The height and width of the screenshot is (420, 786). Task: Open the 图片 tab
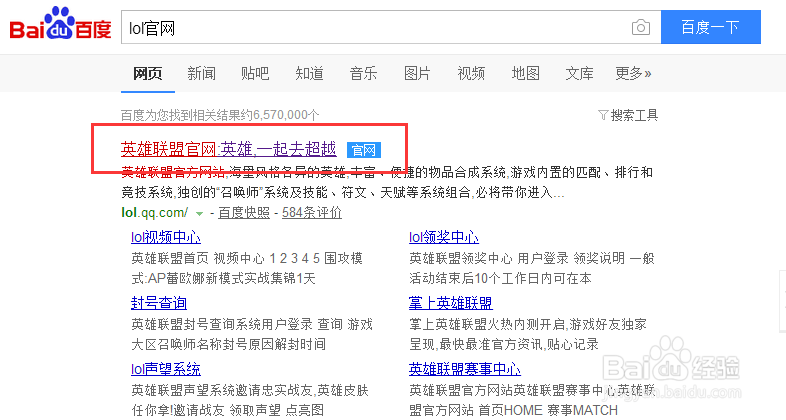point(417,74)
